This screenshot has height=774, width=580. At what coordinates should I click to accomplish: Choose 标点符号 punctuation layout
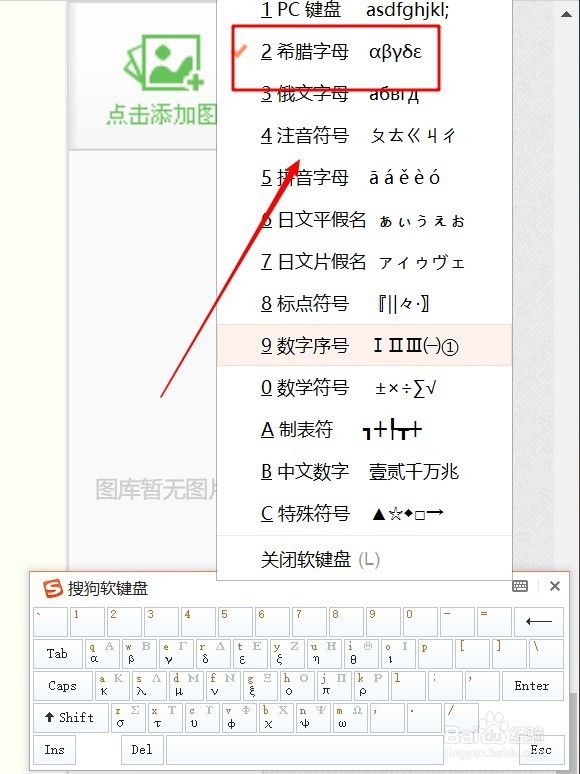[364, 304]
